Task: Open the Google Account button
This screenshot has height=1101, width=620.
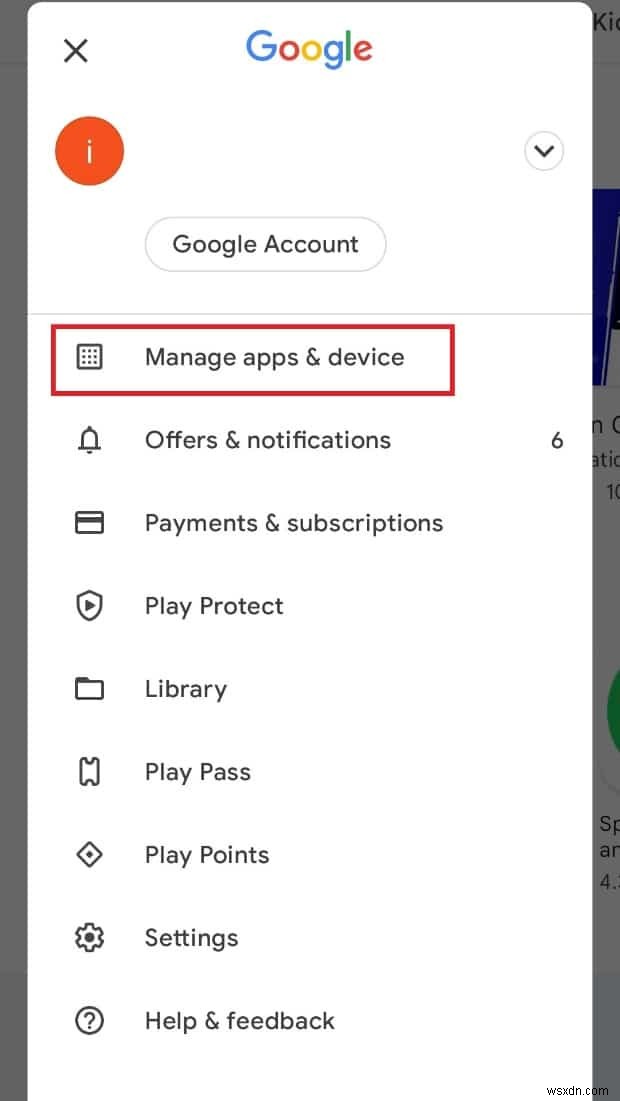Action: (265, 244)
